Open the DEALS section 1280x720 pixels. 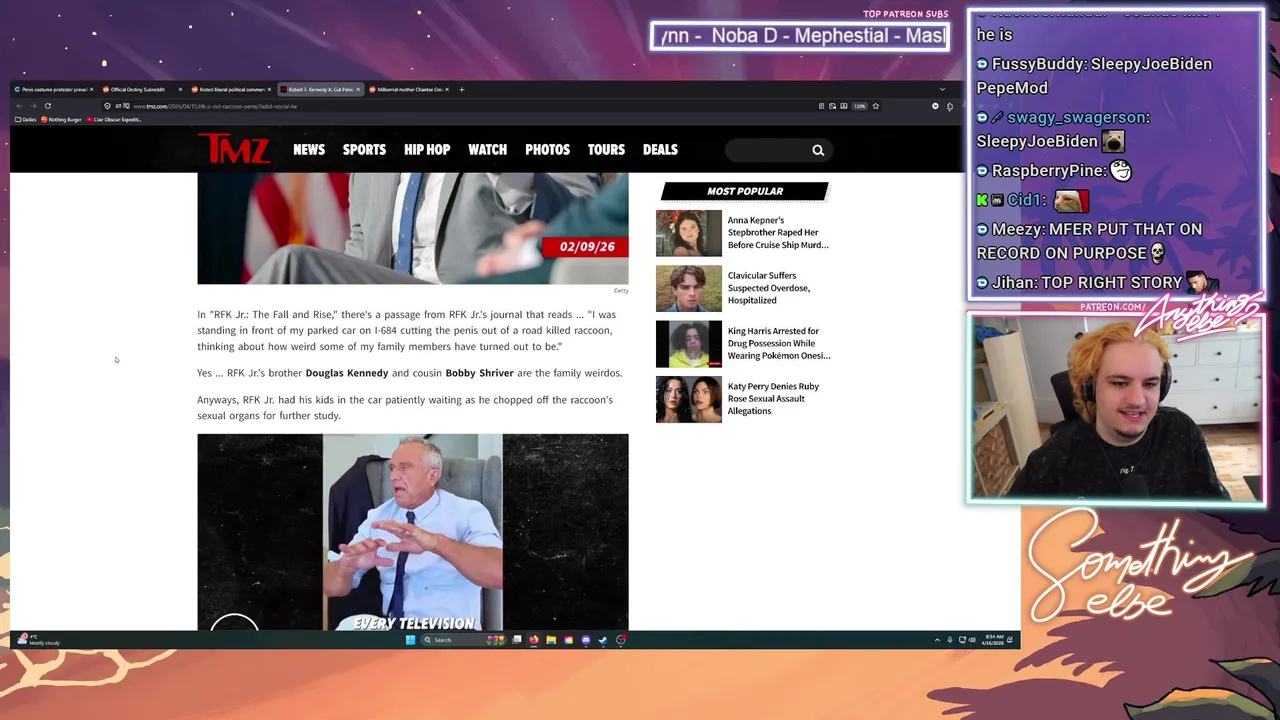[x=660, y=149]
